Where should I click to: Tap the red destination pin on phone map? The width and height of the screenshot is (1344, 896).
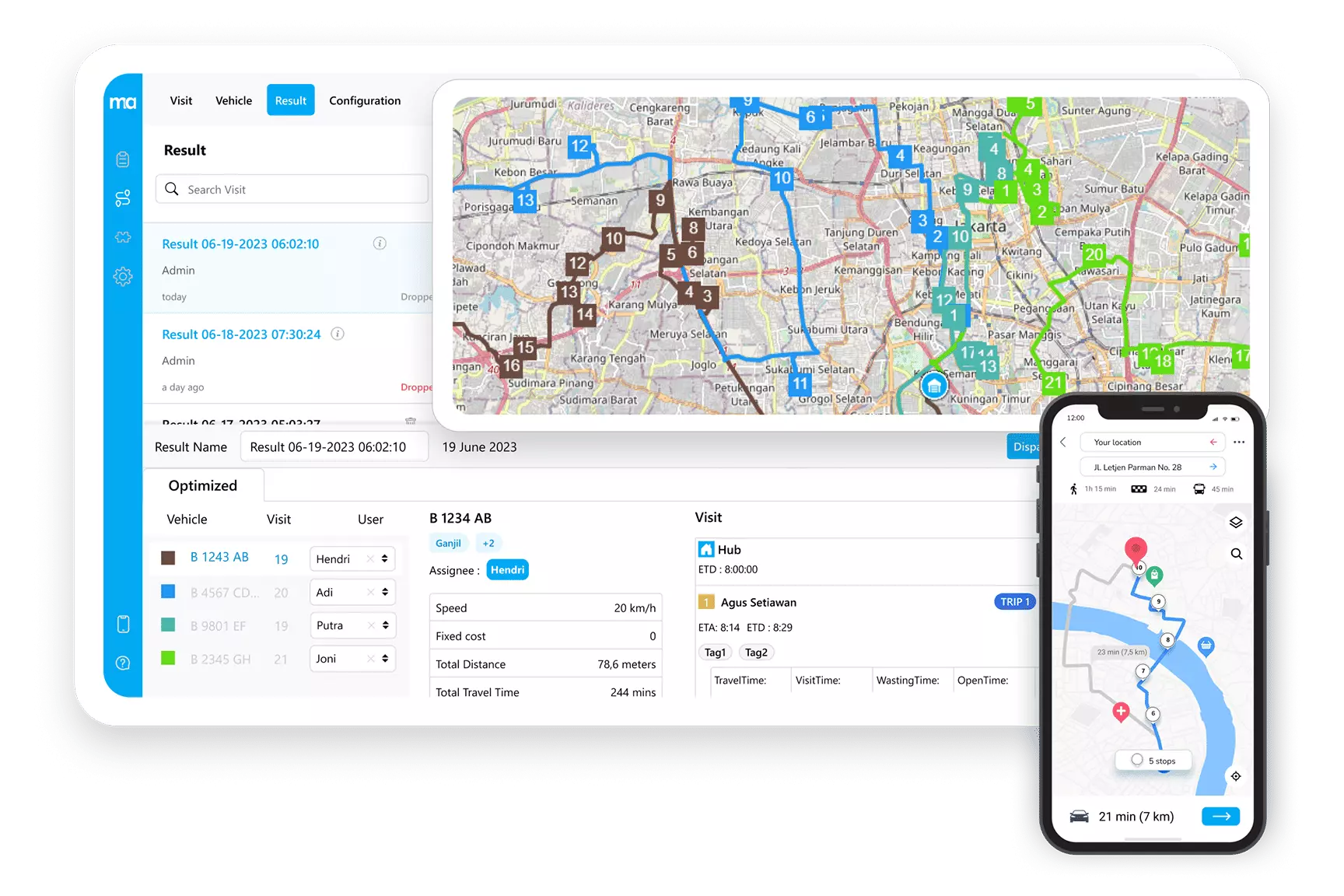click(x=1136, y=549)
